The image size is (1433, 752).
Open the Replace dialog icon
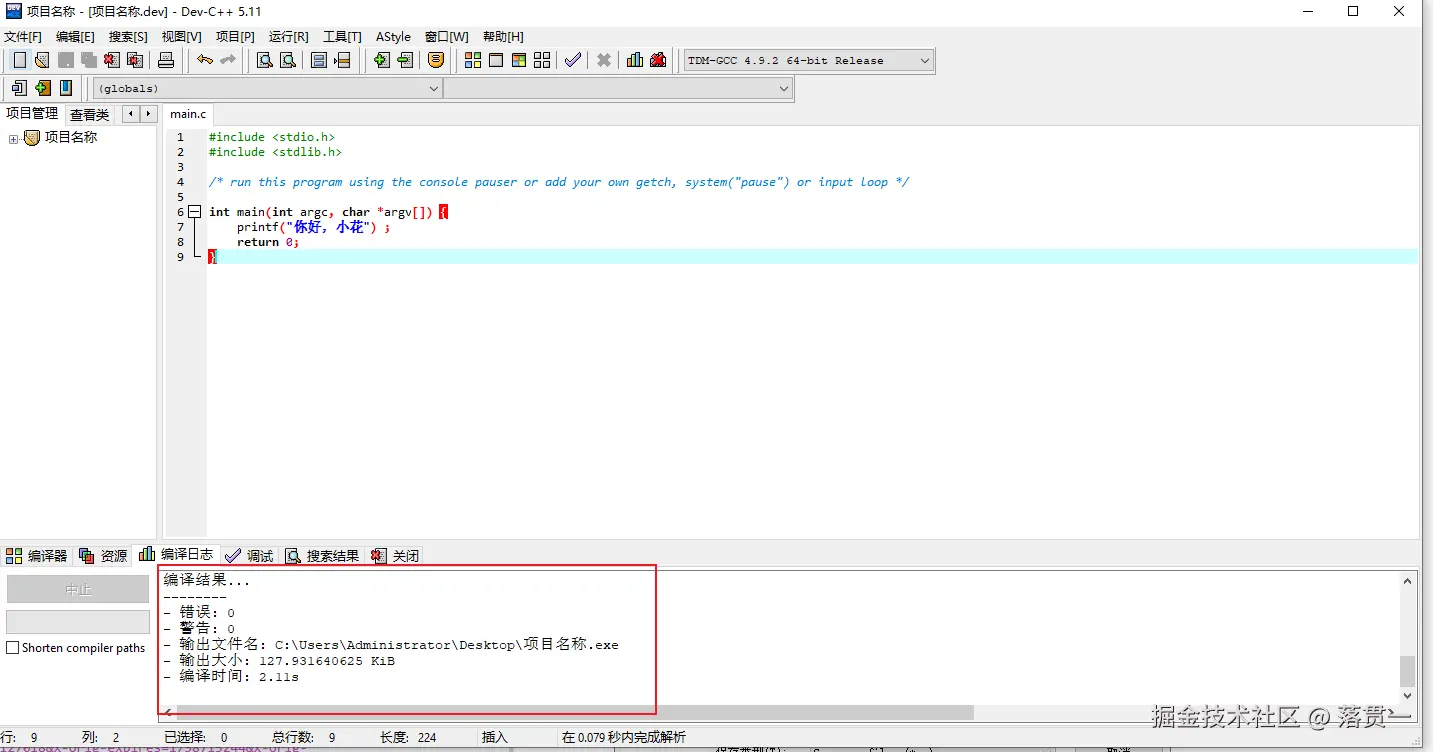[x=288, y=60]
